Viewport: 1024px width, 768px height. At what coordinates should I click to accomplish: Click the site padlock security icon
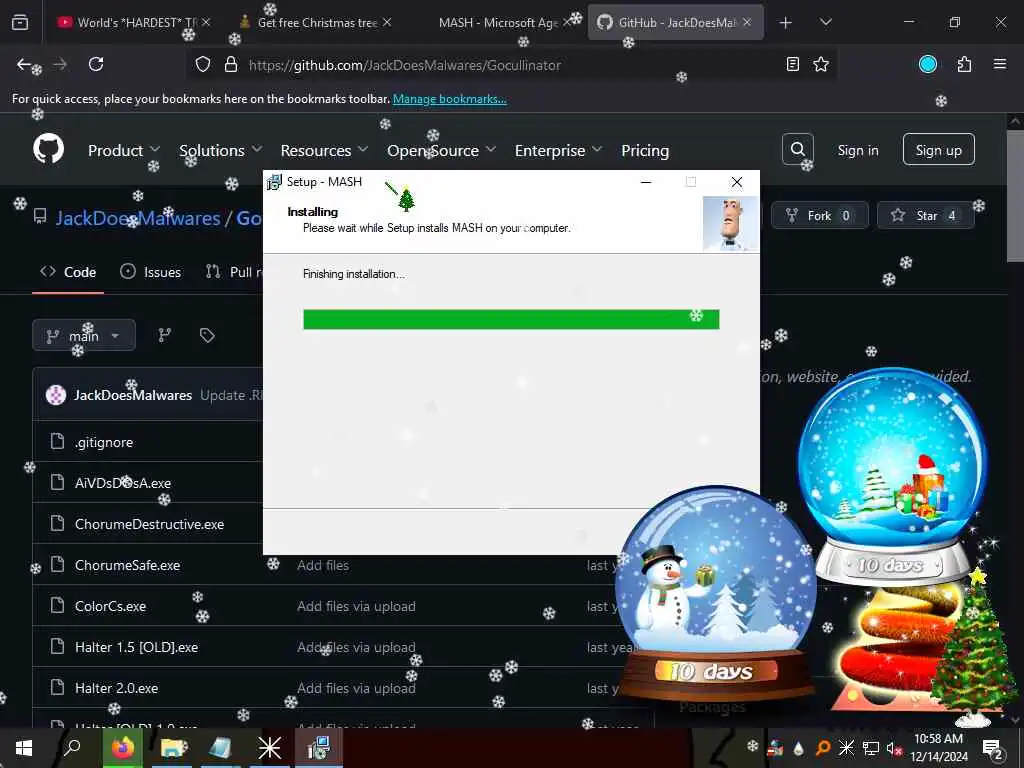coord(231,65)
